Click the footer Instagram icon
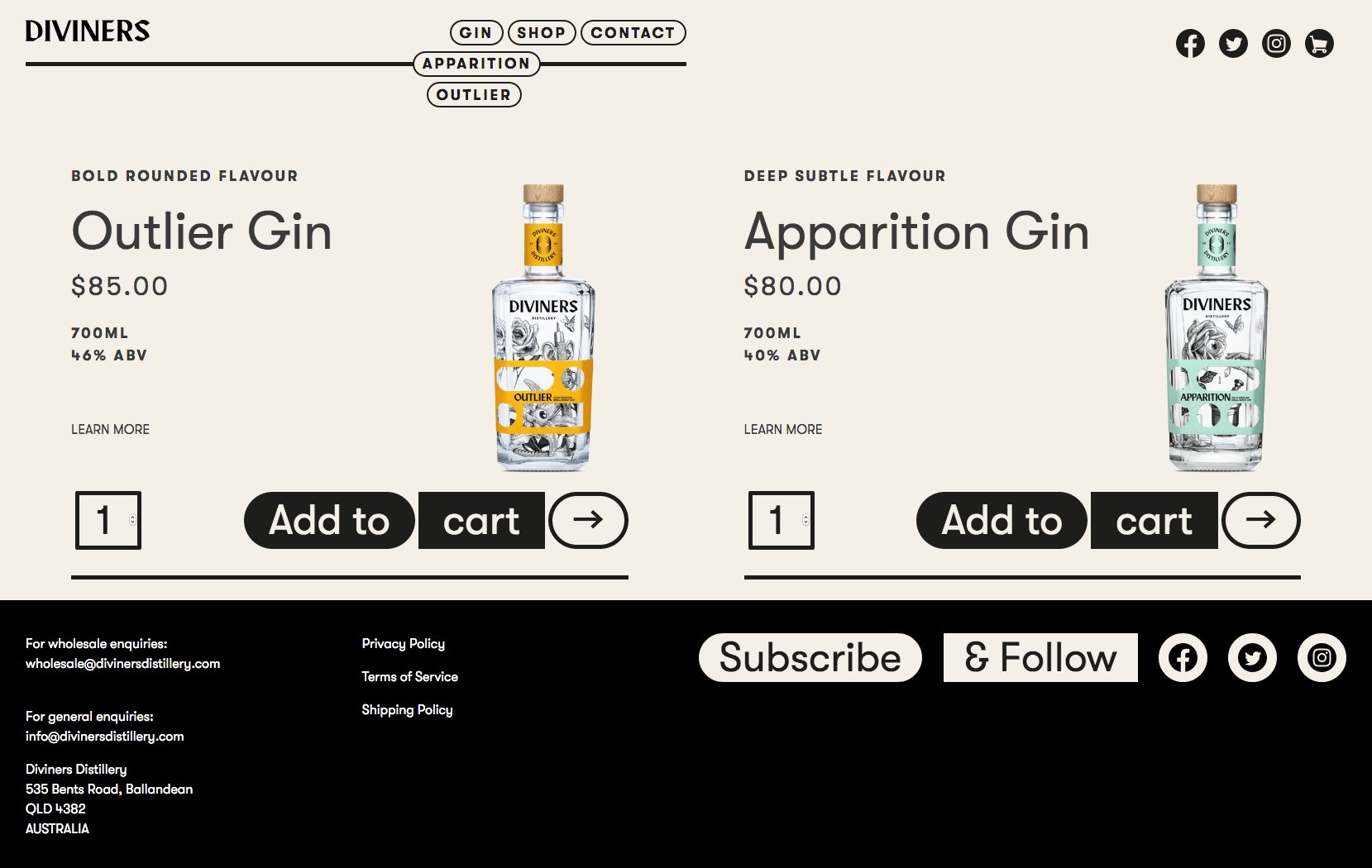Screen dimensions: 1372x868 1322,658
